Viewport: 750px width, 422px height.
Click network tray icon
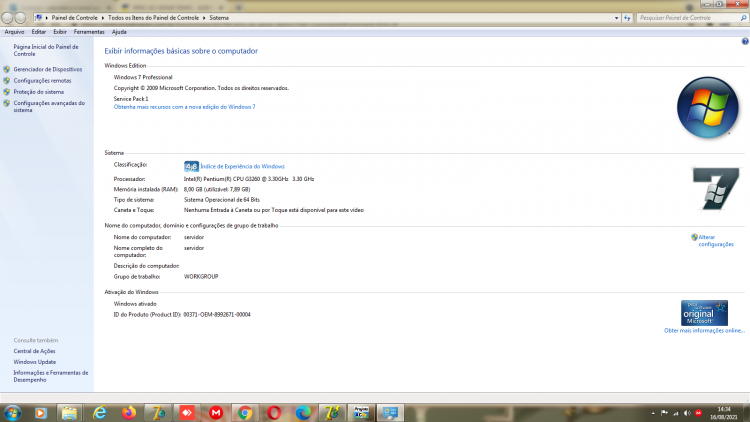[x=676, y=413]
